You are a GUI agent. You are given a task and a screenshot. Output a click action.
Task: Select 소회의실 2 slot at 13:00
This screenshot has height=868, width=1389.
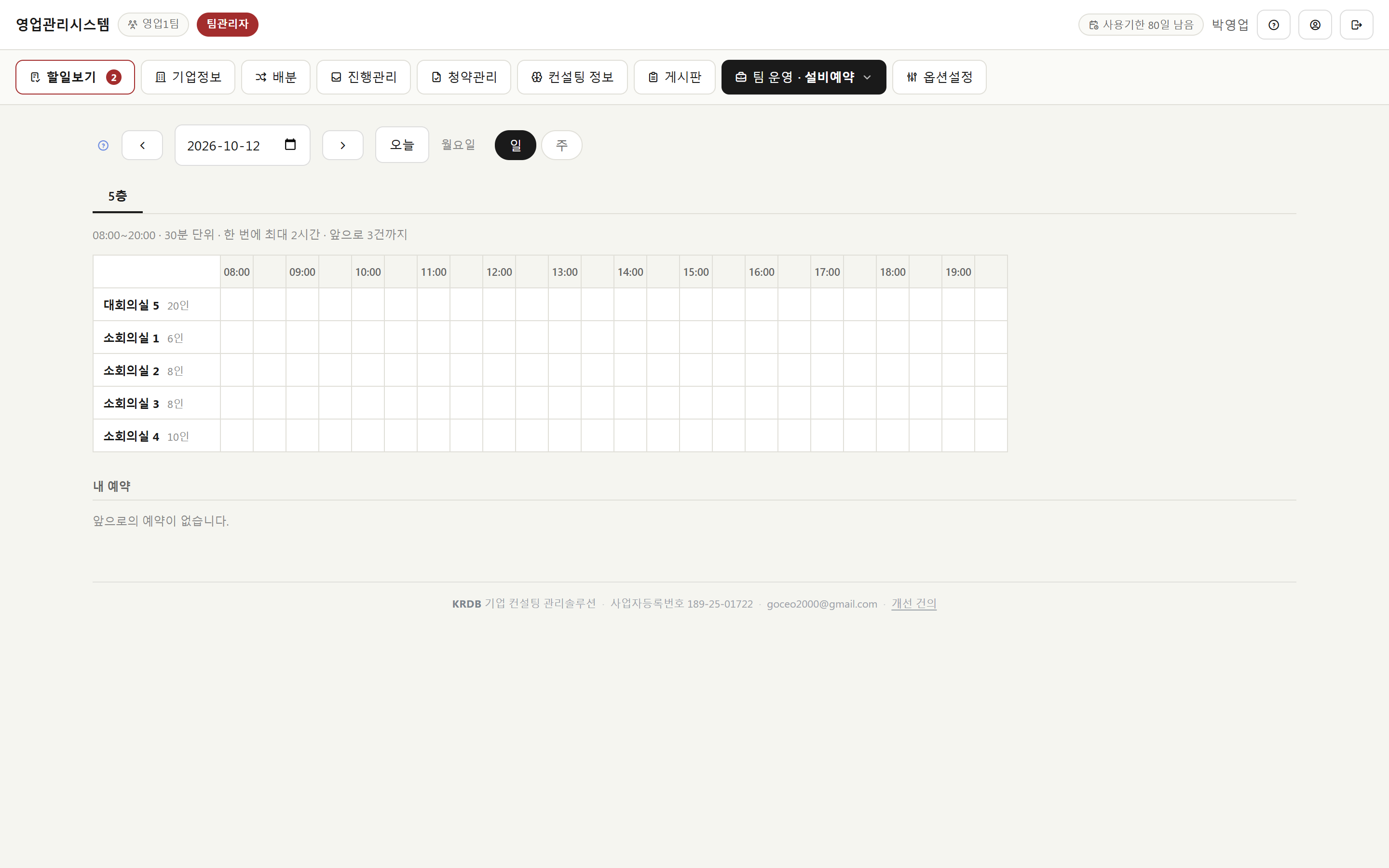coord(565,370)
